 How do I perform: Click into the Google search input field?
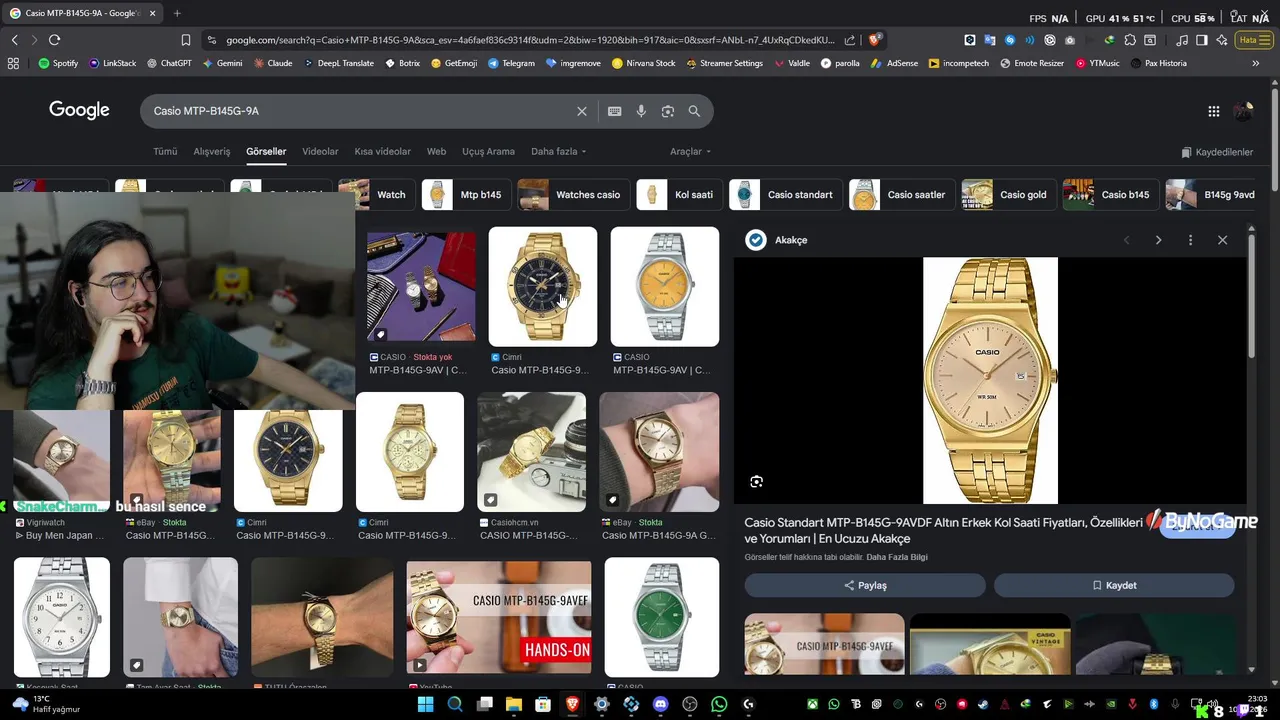(360, 111)
